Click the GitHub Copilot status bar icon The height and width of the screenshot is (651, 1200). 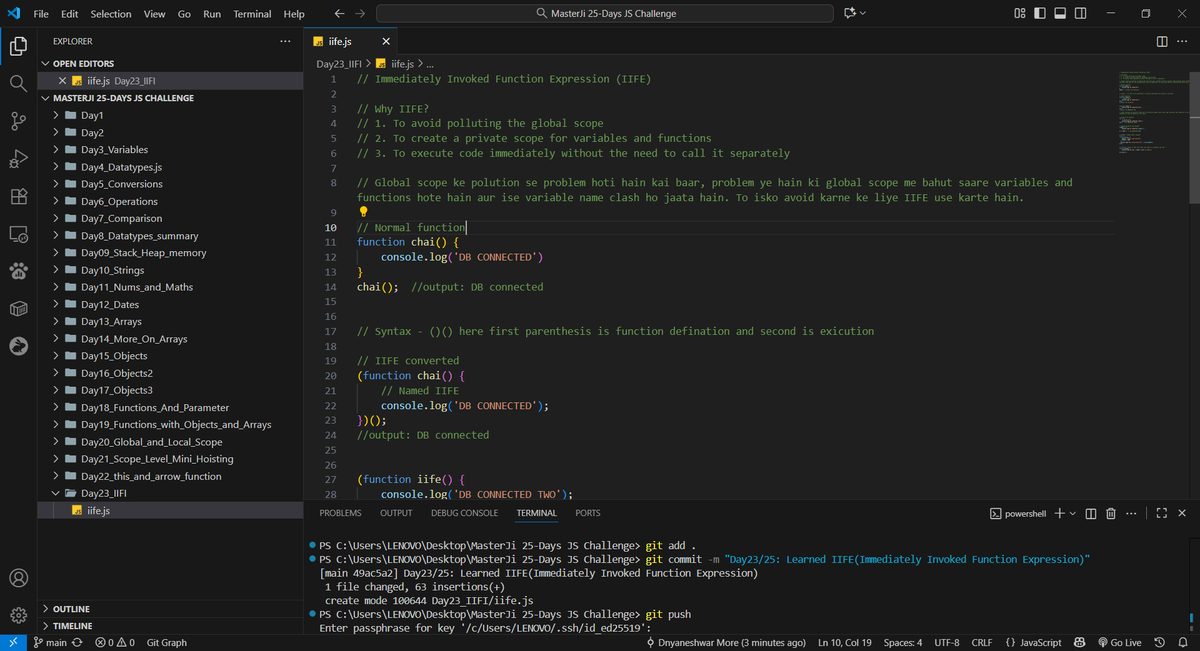(1079, 642)
